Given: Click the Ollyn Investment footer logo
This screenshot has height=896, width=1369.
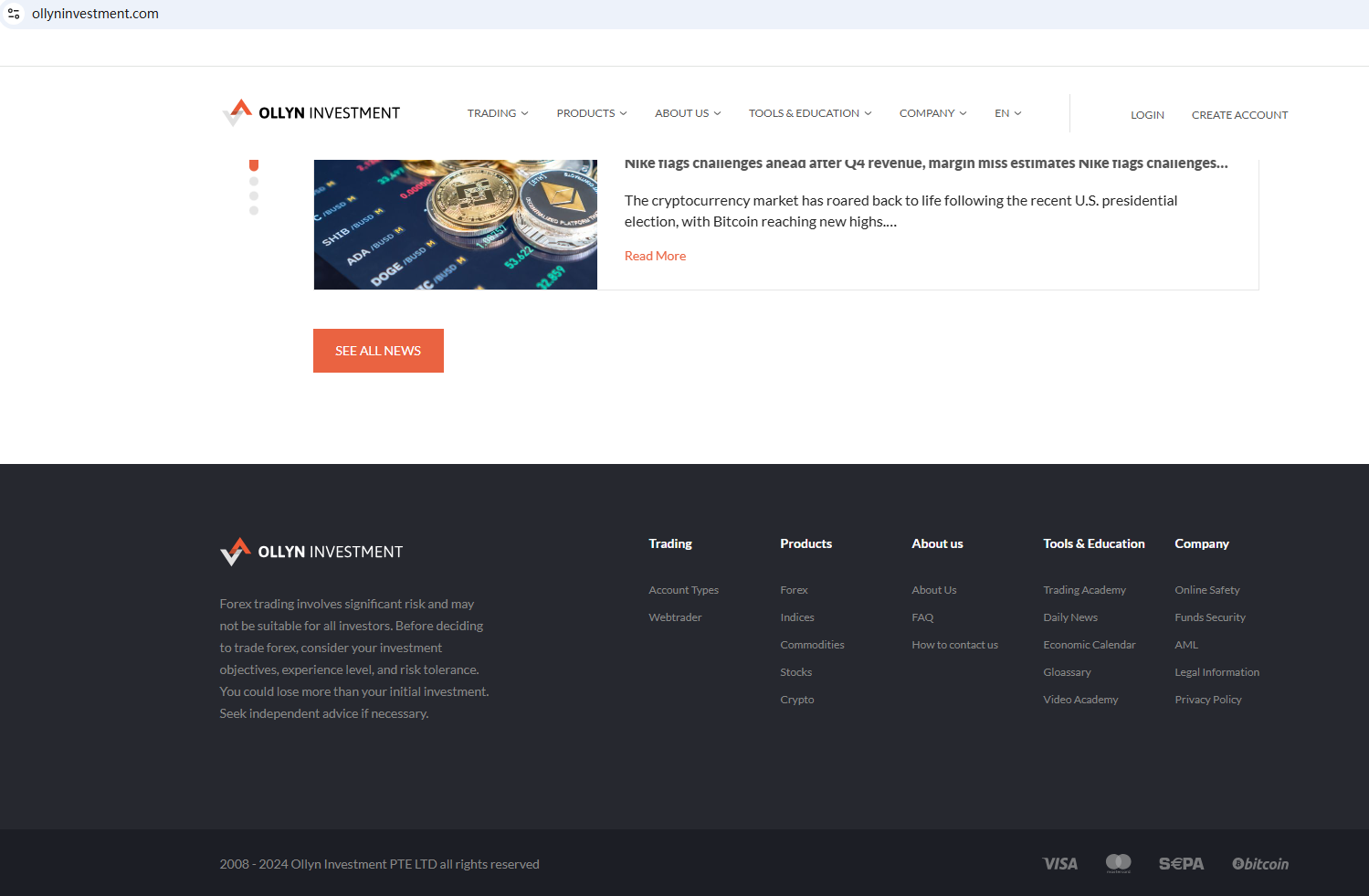Looking at the screenshot, I should [311, 552].
